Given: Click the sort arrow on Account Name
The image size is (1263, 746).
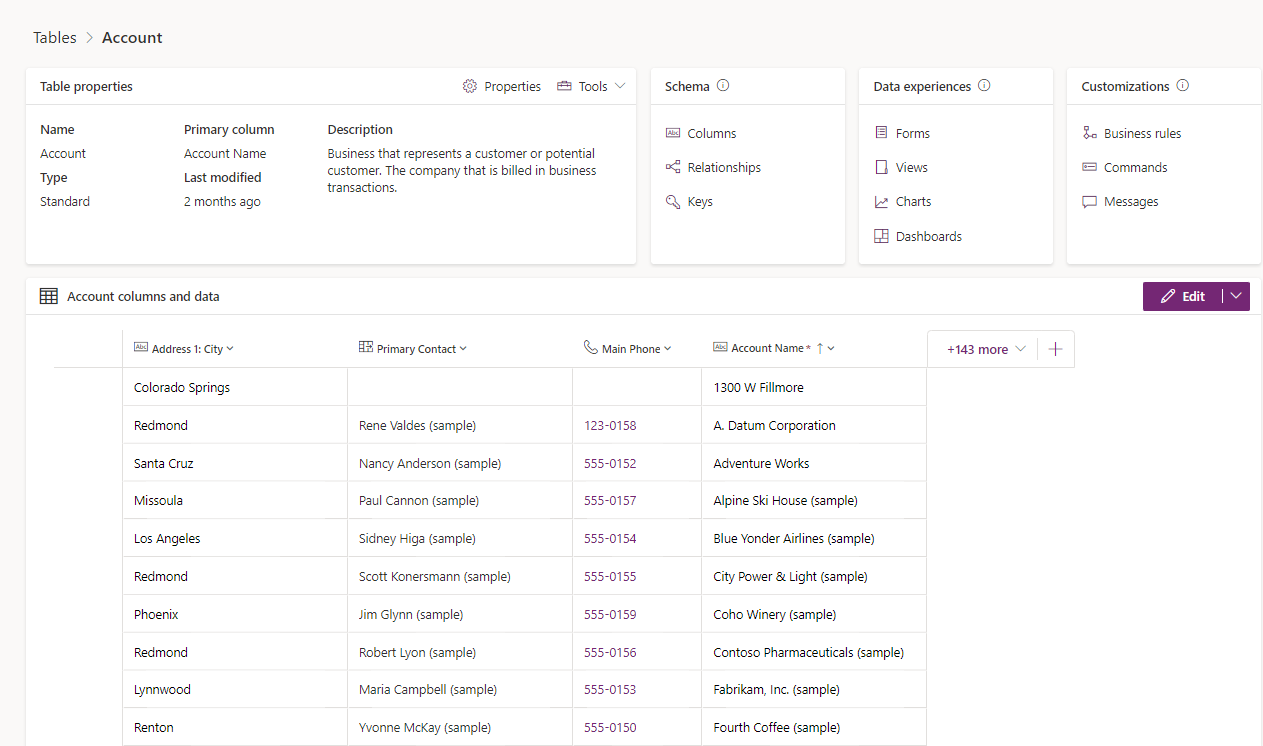Looking at the screenshot, I should point(820,348).
